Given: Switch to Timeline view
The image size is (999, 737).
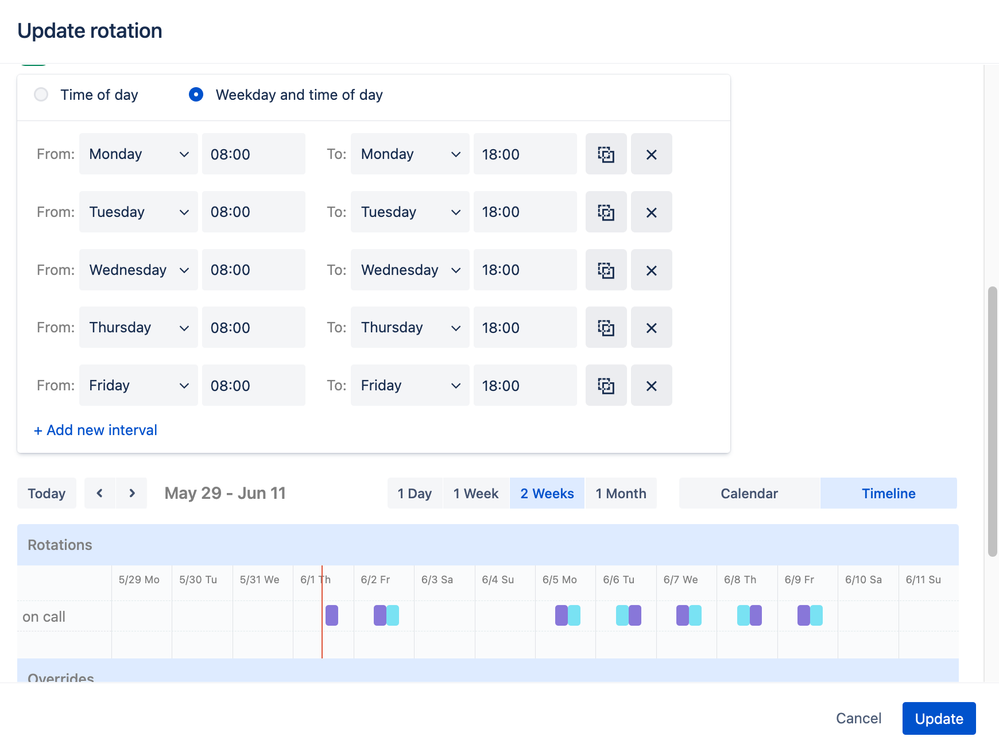Looking at the screenshot, I should pyautogui.click(x=889, y=493).
